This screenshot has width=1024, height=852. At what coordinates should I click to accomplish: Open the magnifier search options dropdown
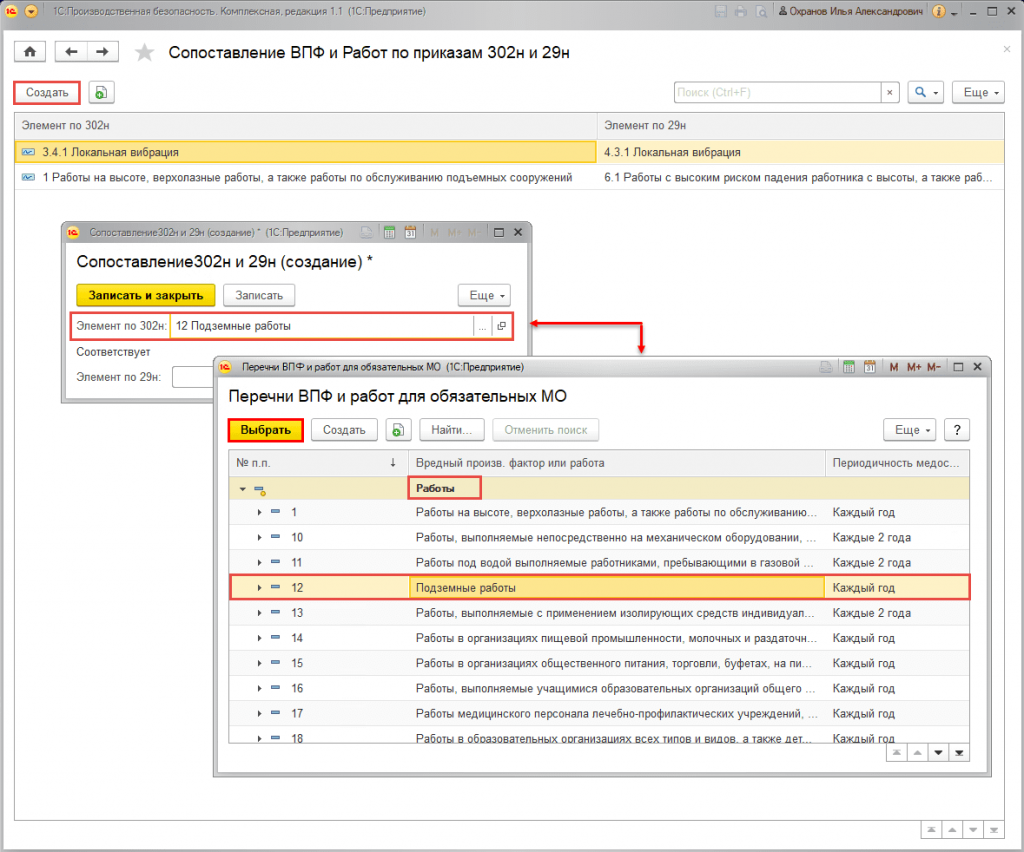pyautogui.click(x=925, y=93)
